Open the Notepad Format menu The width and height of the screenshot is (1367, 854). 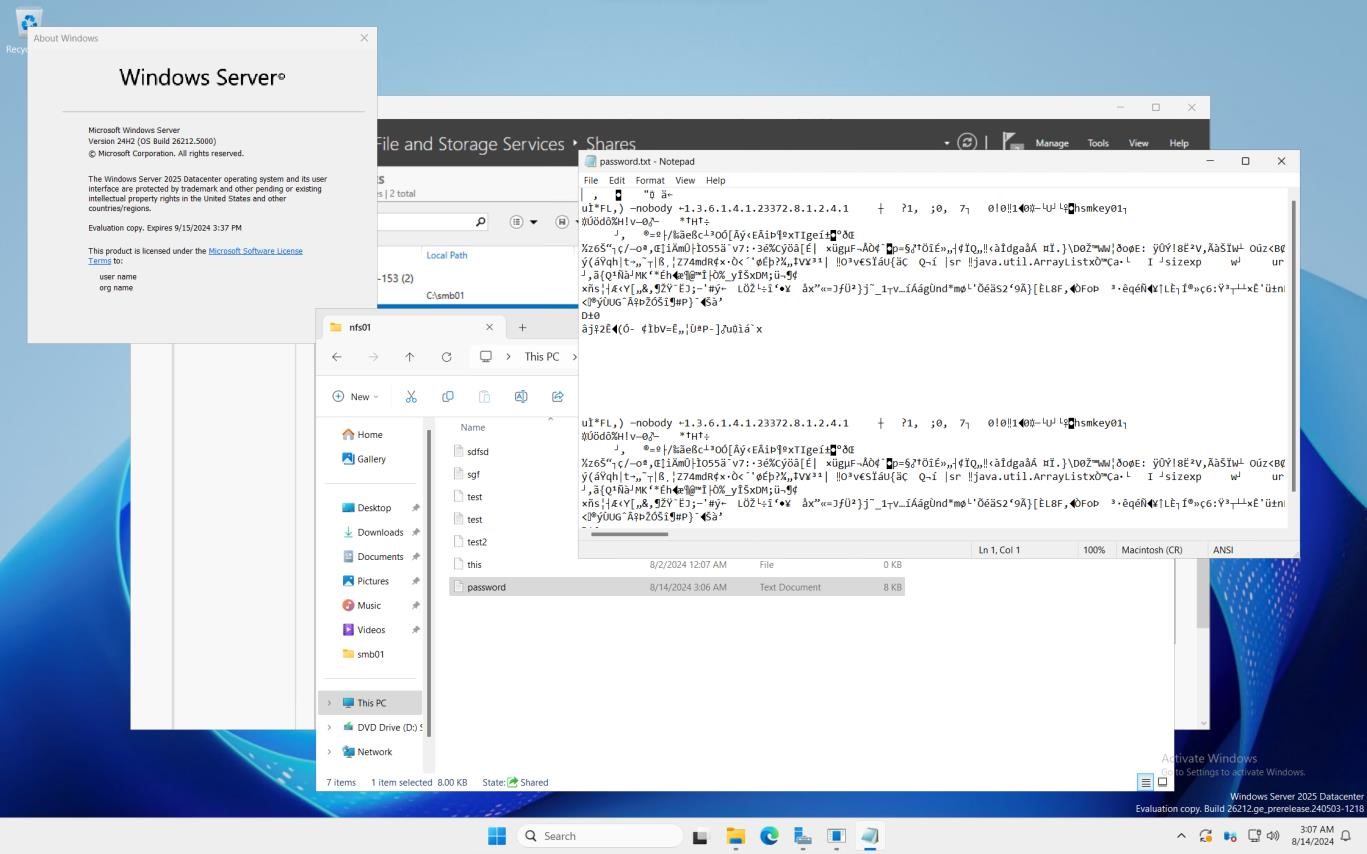coord(650,180)
